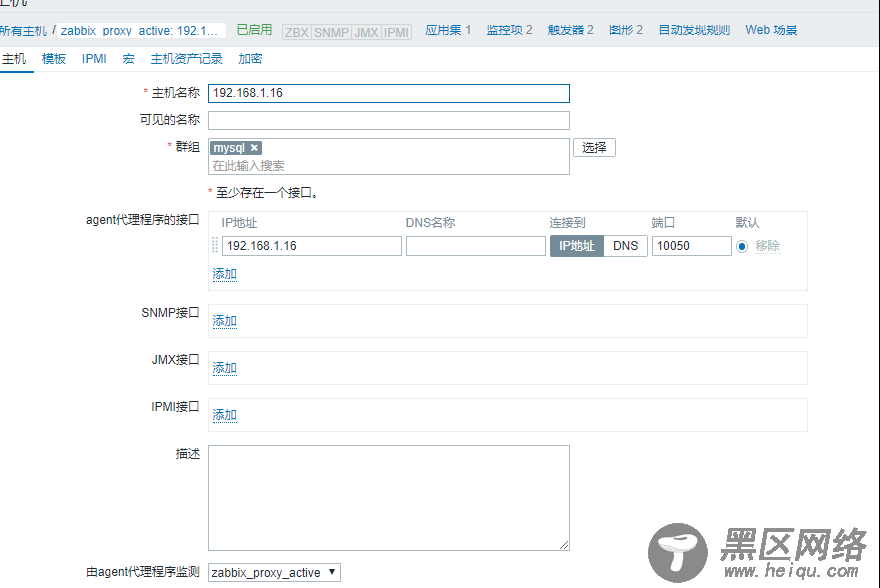Click 移除 on the agent interface

(x=767, y=246)
